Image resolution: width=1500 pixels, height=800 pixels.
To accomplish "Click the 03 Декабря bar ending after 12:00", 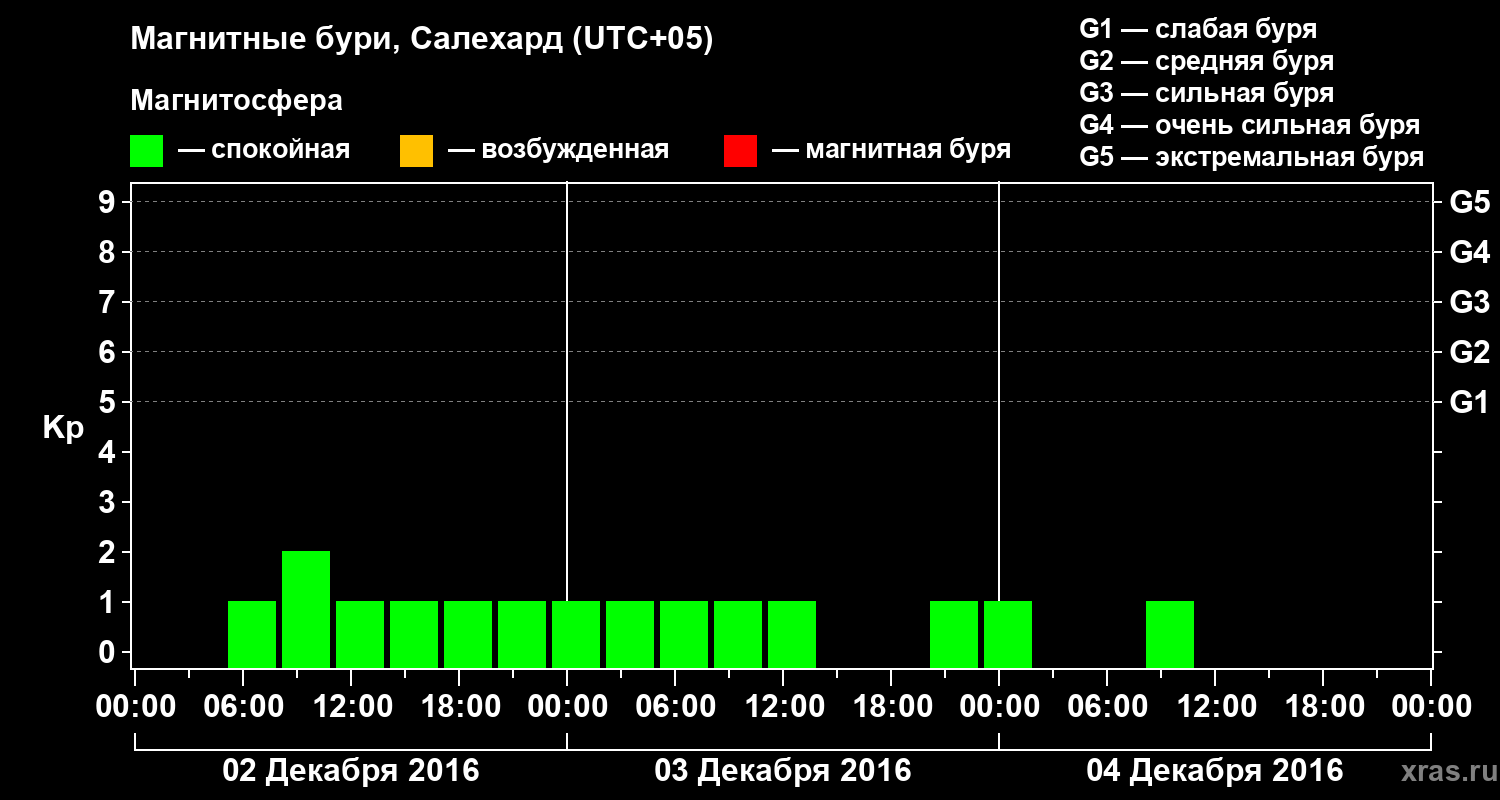I will point(792,634).
